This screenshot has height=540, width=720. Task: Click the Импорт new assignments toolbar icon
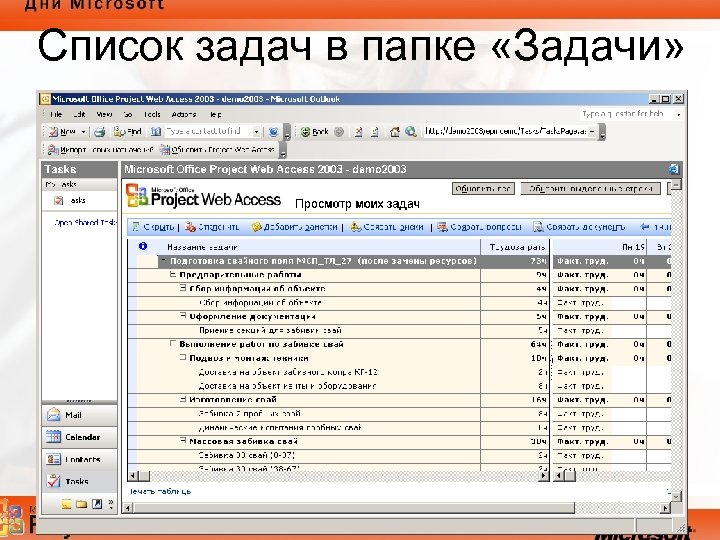point(53,150)
